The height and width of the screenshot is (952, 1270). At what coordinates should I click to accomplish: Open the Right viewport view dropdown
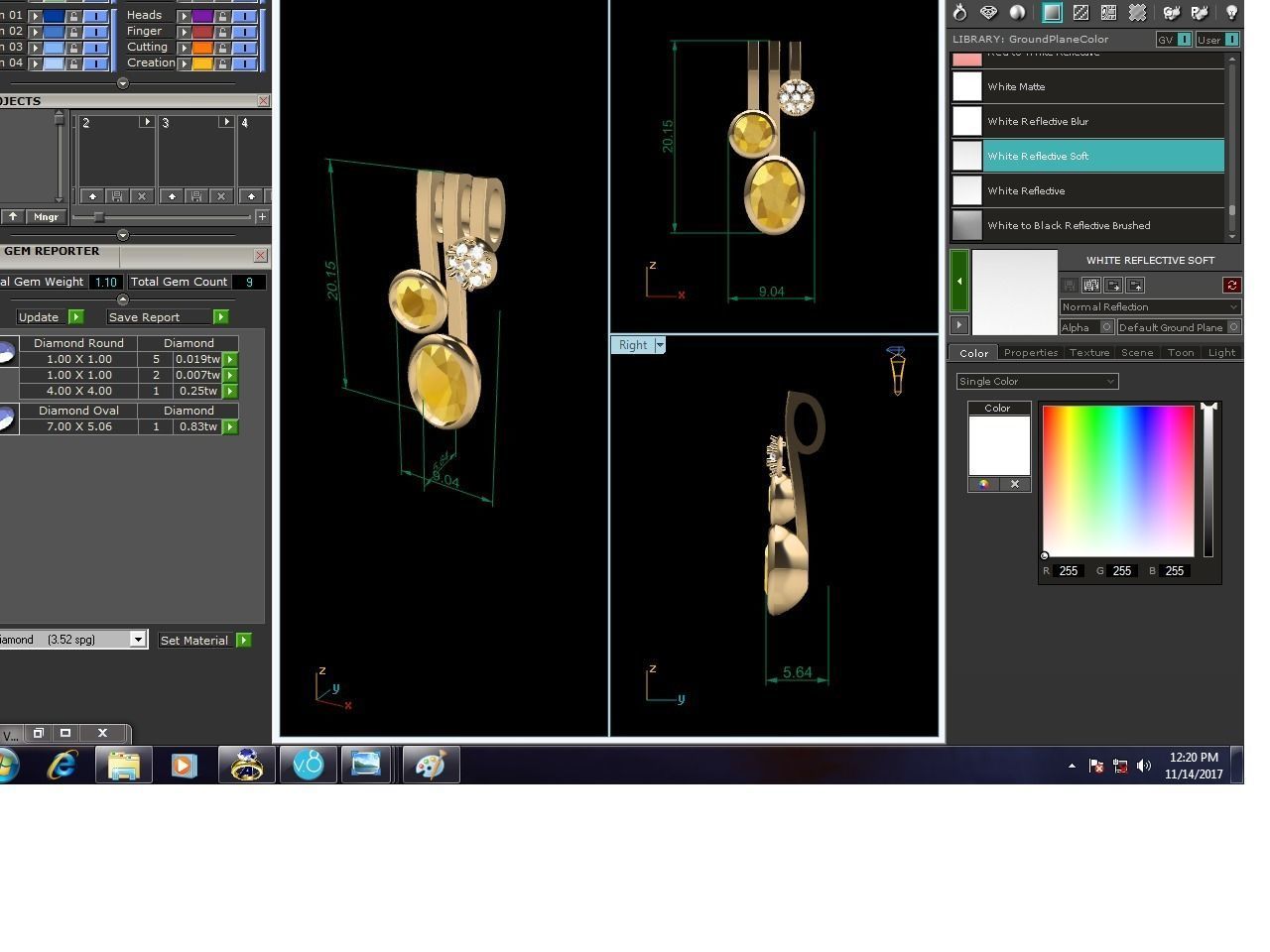(659, 345)
